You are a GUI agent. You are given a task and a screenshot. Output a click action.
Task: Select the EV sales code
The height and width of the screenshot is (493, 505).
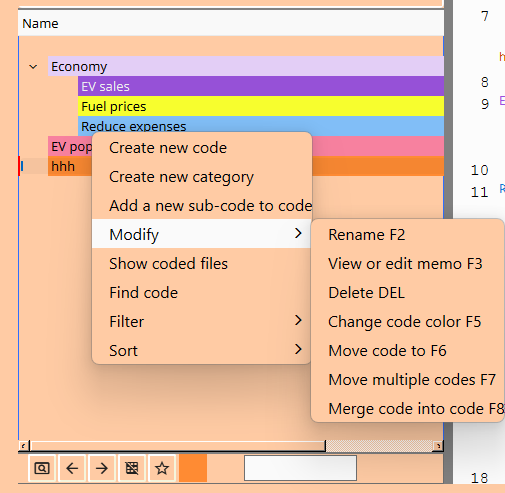coord(261,86)
